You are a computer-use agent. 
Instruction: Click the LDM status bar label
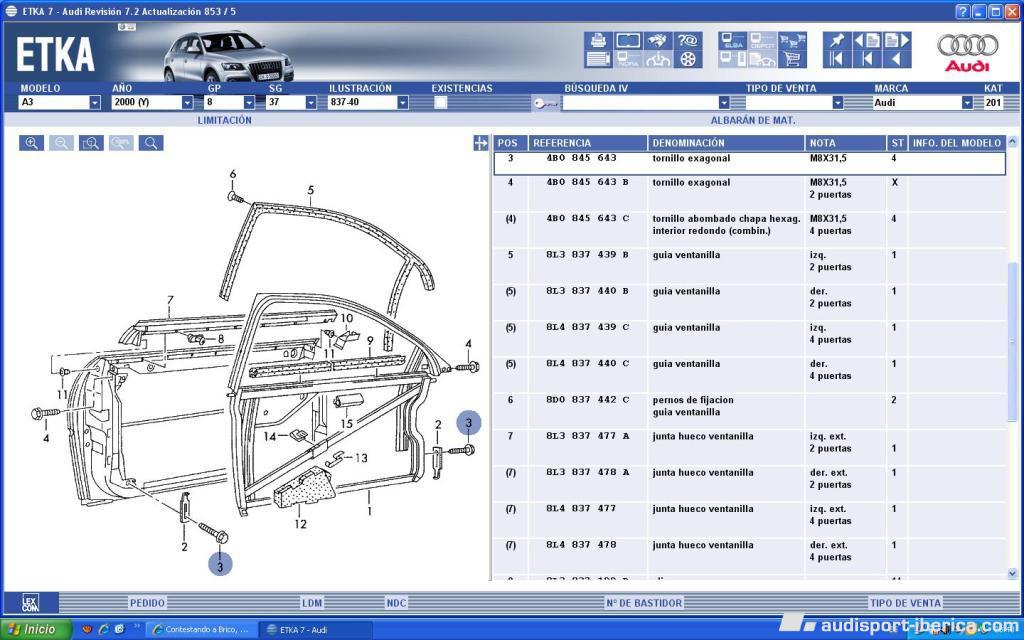pyautogui.click(x=312, y=603)
